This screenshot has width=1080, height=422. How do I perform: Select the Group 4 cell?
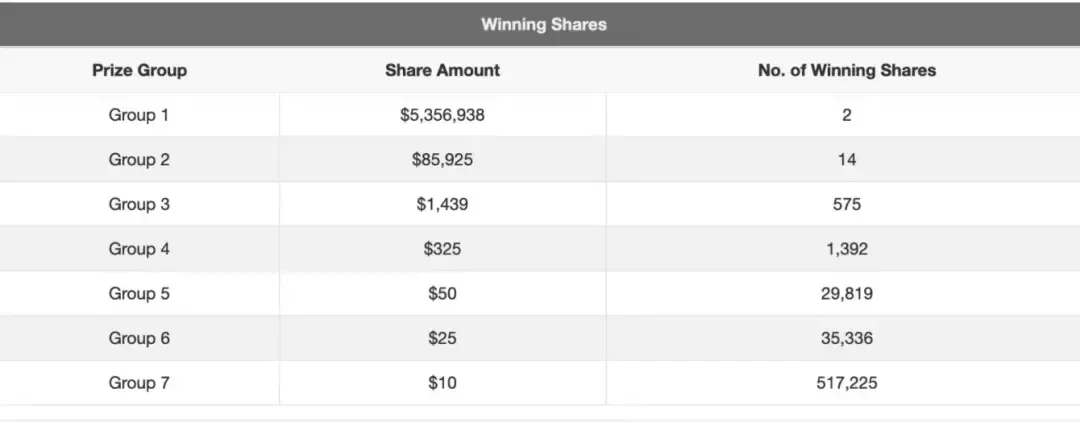click(x=139, y=249)
